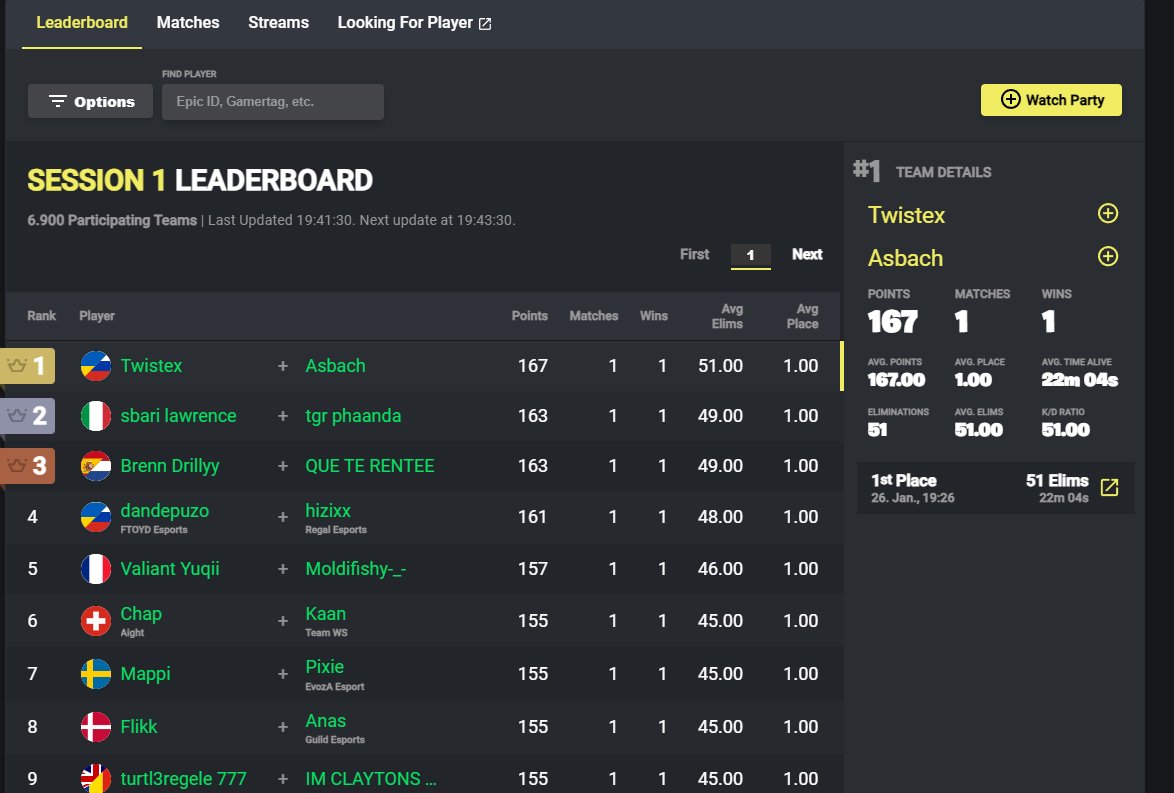Add Twistex via plus circle icon
Image resolution: width=1174 pixels, height=793 pixels.
1108,213
